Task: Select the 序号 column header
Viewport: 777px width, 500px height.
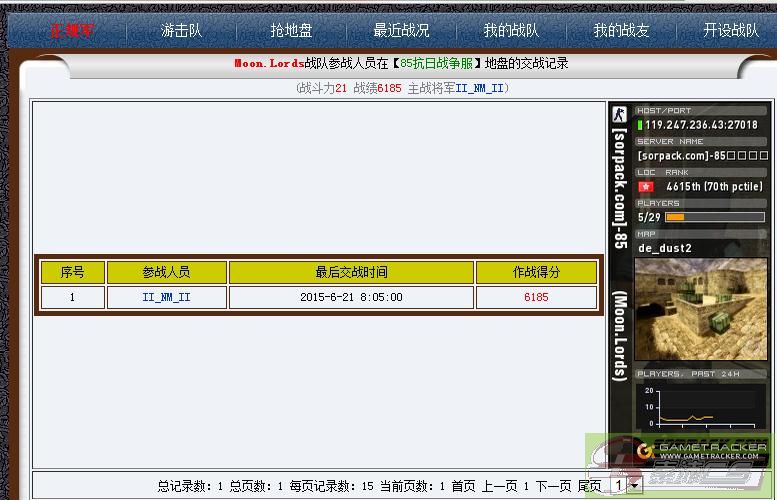Action: (x=73, y=272)
